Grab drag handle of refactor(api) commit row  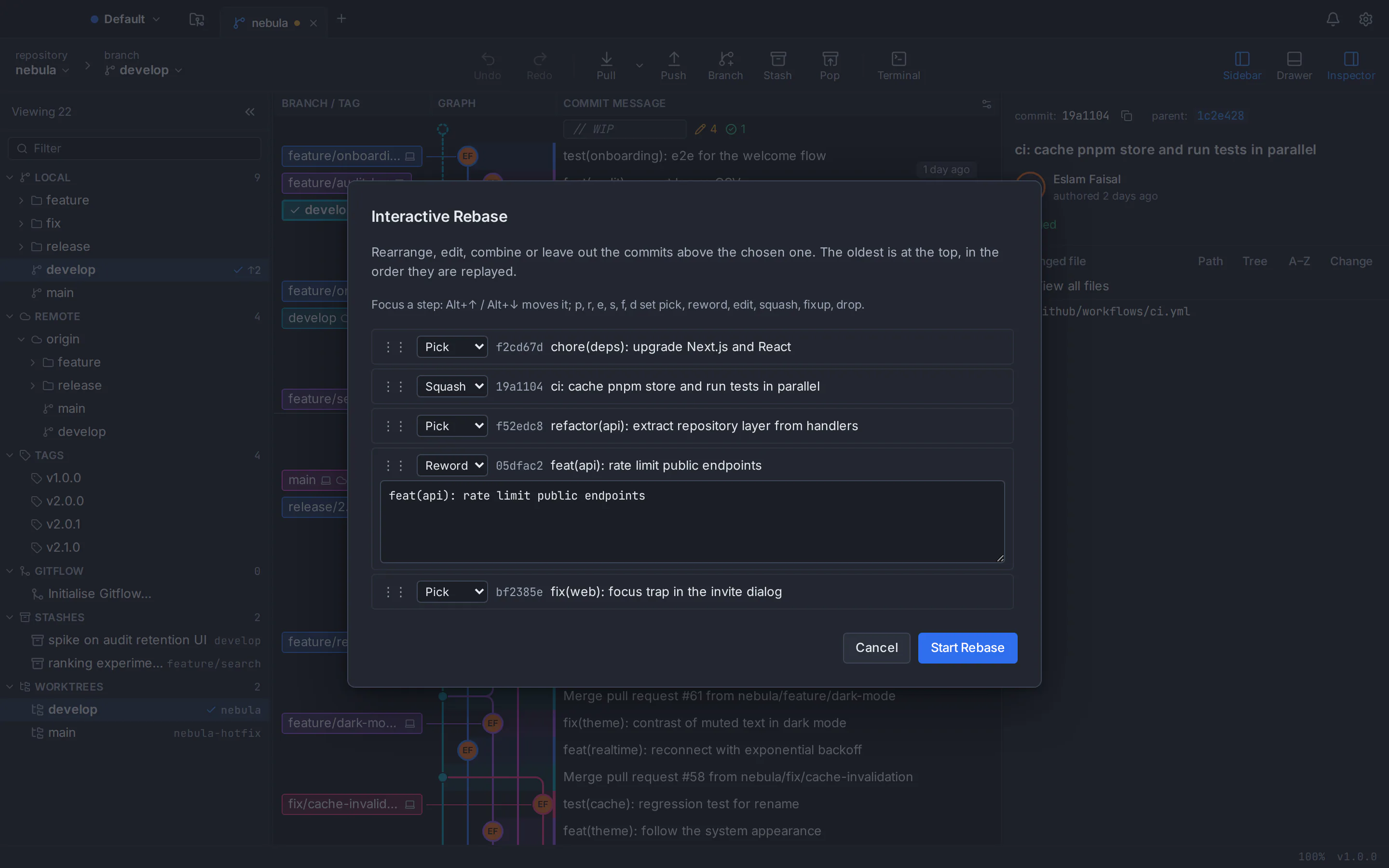395,426
